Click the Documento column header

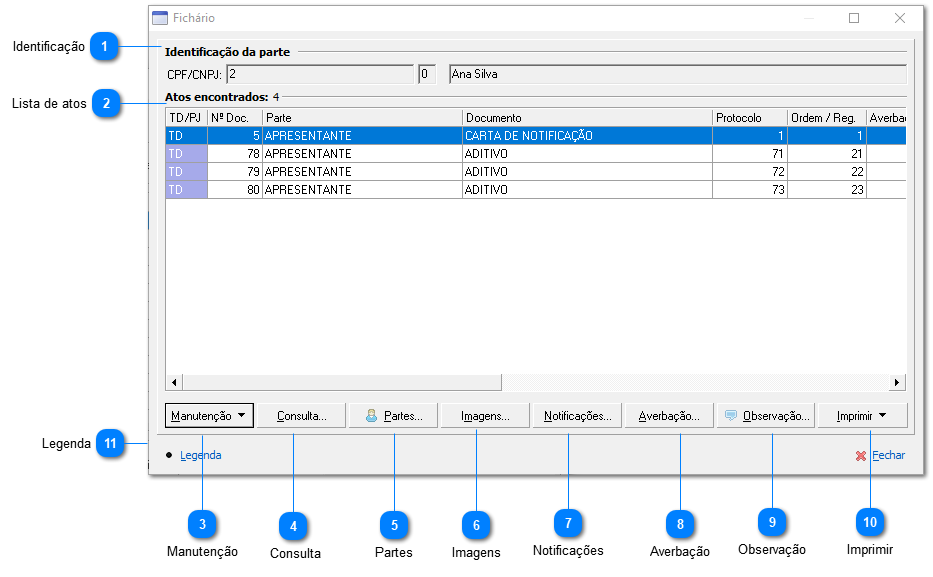[587, 118]
